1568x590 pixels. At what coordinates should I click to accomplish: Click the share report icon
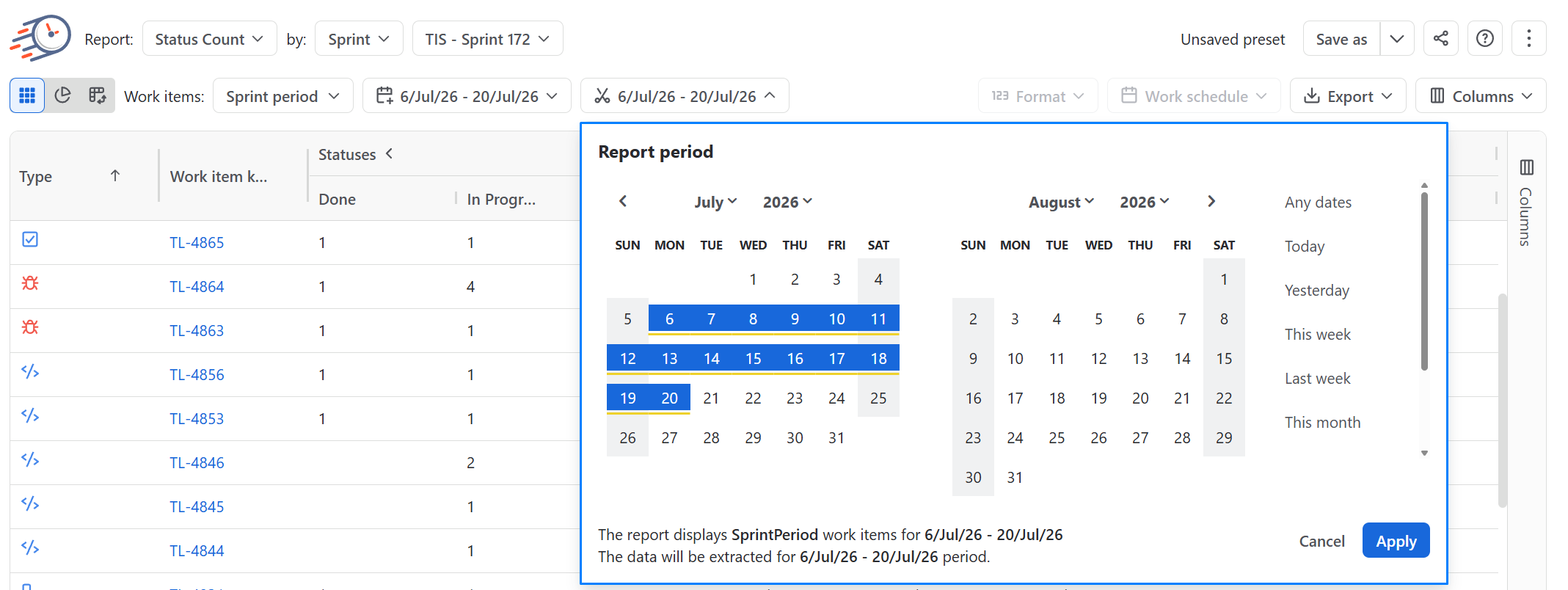[x=1441, y=38]
